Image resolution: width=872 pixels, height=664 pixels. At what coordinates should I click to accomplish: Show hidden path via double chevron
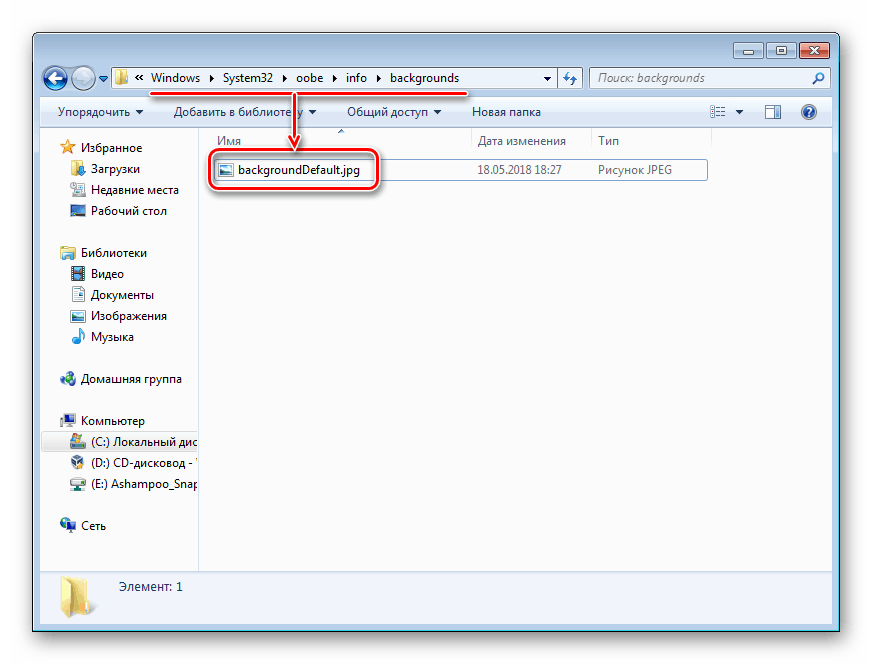pyautogui.click(x=139, y=78)
